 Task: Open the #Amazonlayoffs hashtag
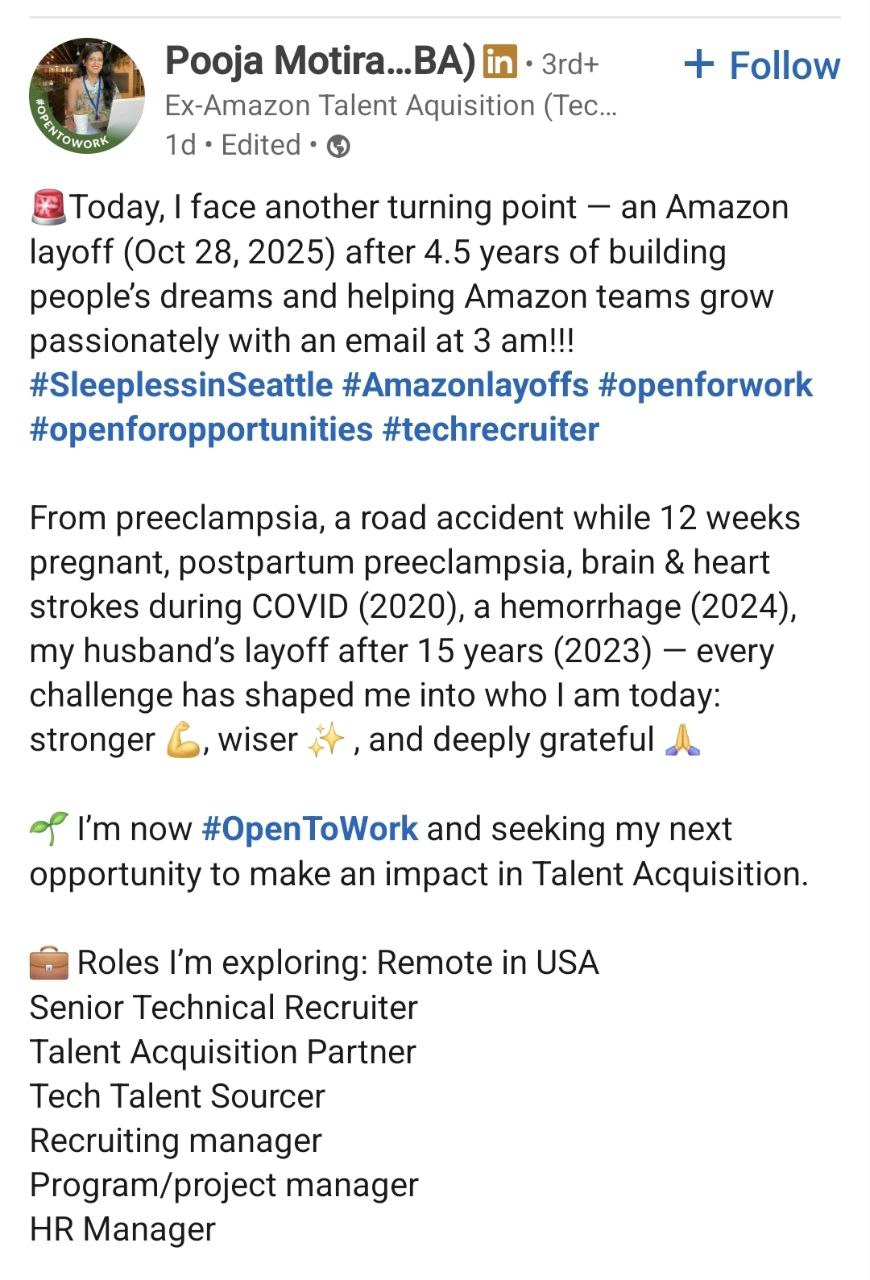click(x=466, y=385)
